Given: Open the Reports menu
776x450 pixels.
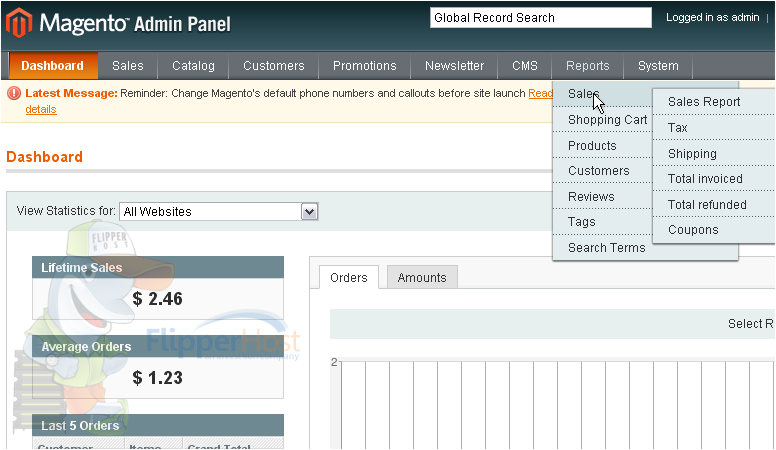Looking at the screenshot, I should point(587,66).
